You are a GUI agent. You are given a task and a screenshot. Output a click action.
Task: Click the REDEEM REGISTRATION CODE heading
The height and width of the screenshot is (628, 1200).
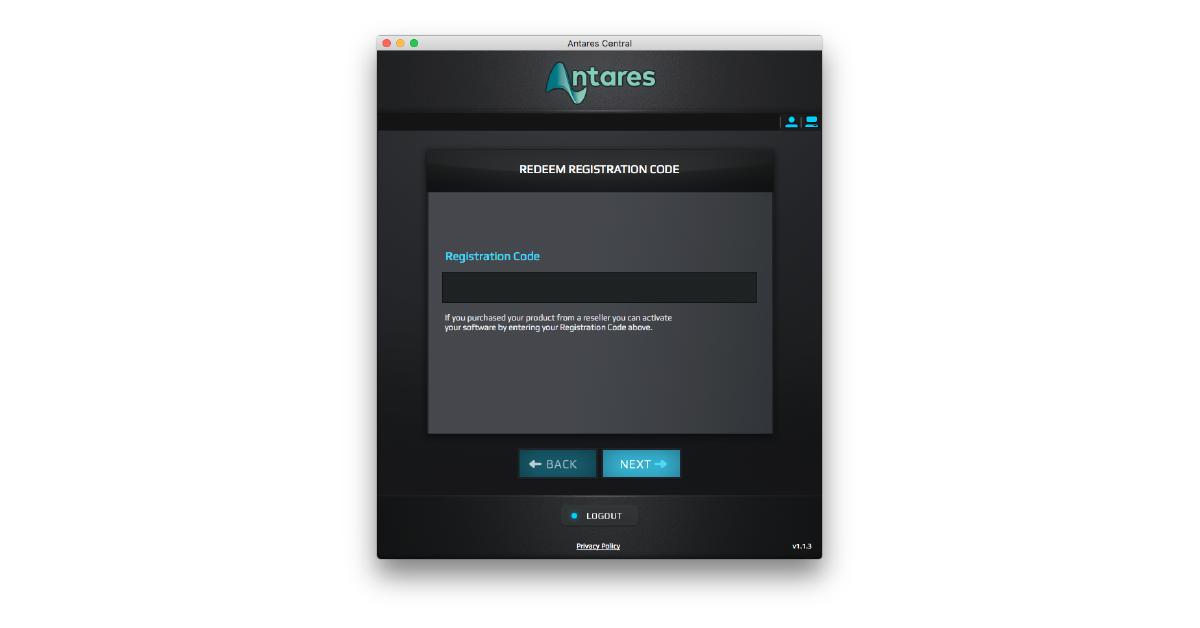[x=599, y=169]
